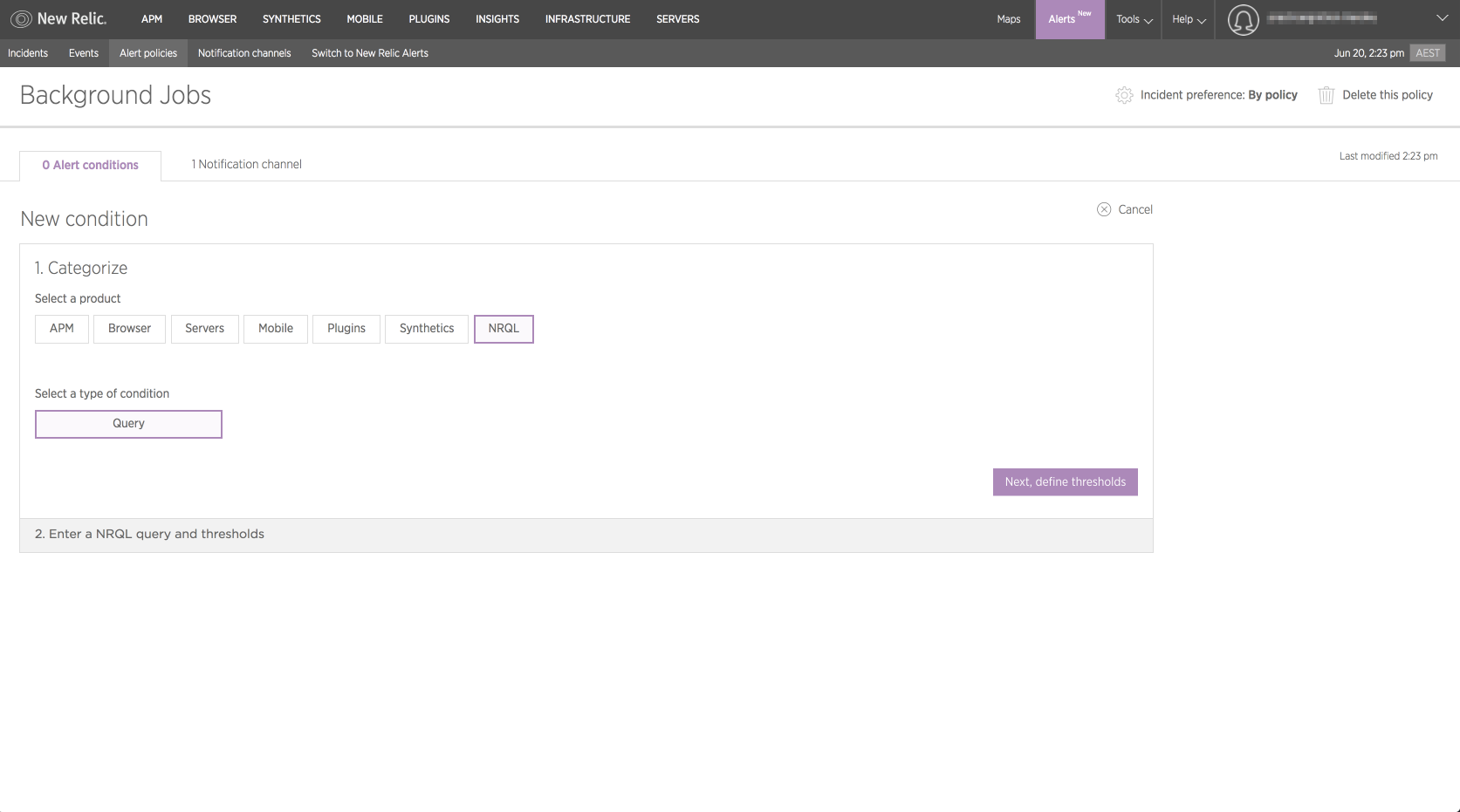Image resolution: width=1460 pixels, height=812 pixels.
Task: Select the Mobile product option
Action: point(276,329)
